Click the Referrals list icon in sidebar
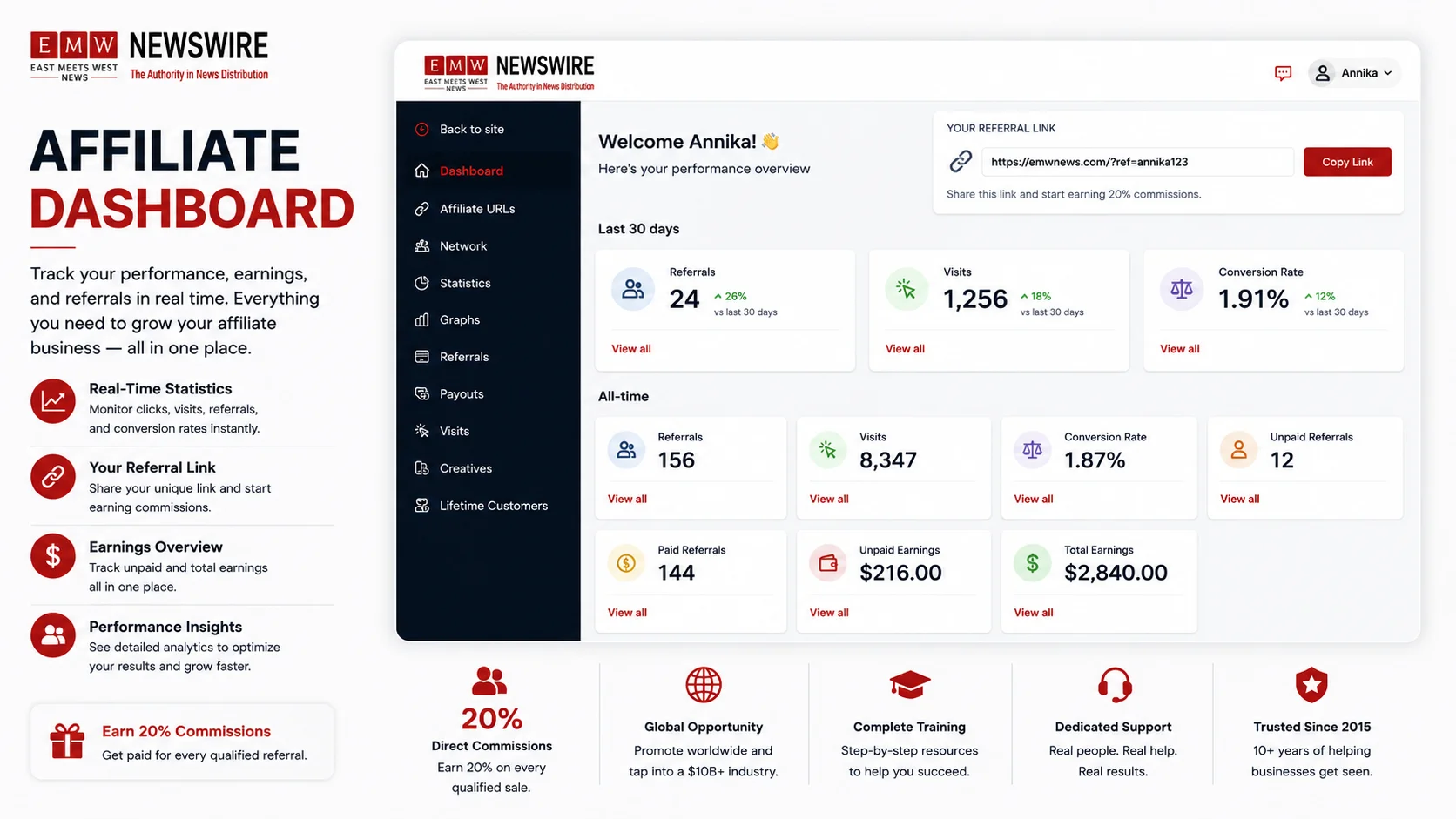Screen dimensions: 1456x819 click(x=422, y=357)
